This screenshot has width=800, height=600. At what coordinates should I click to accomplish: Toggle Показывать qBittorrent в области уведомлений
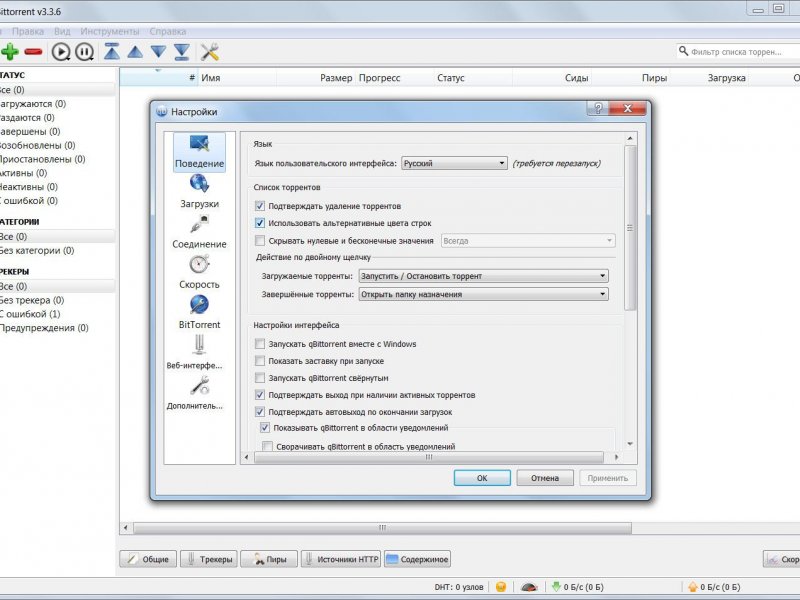(x=265, y=428)
